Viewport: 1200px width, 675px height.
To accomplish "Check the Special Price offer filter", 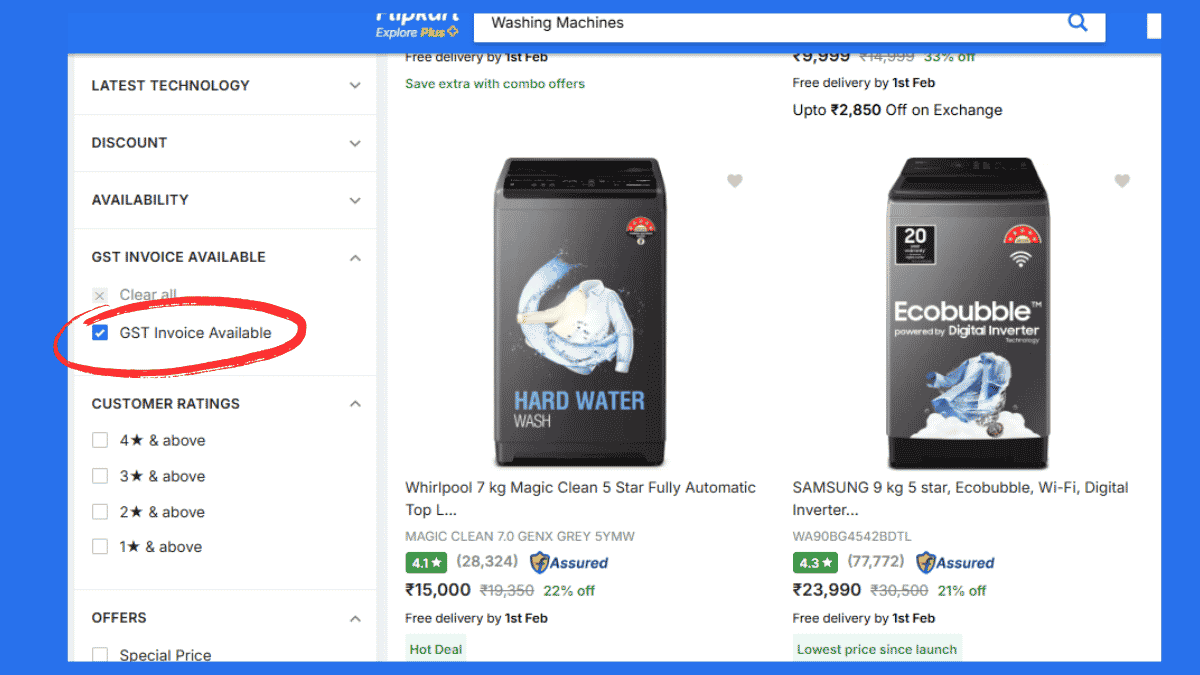I will coord(100,655).
